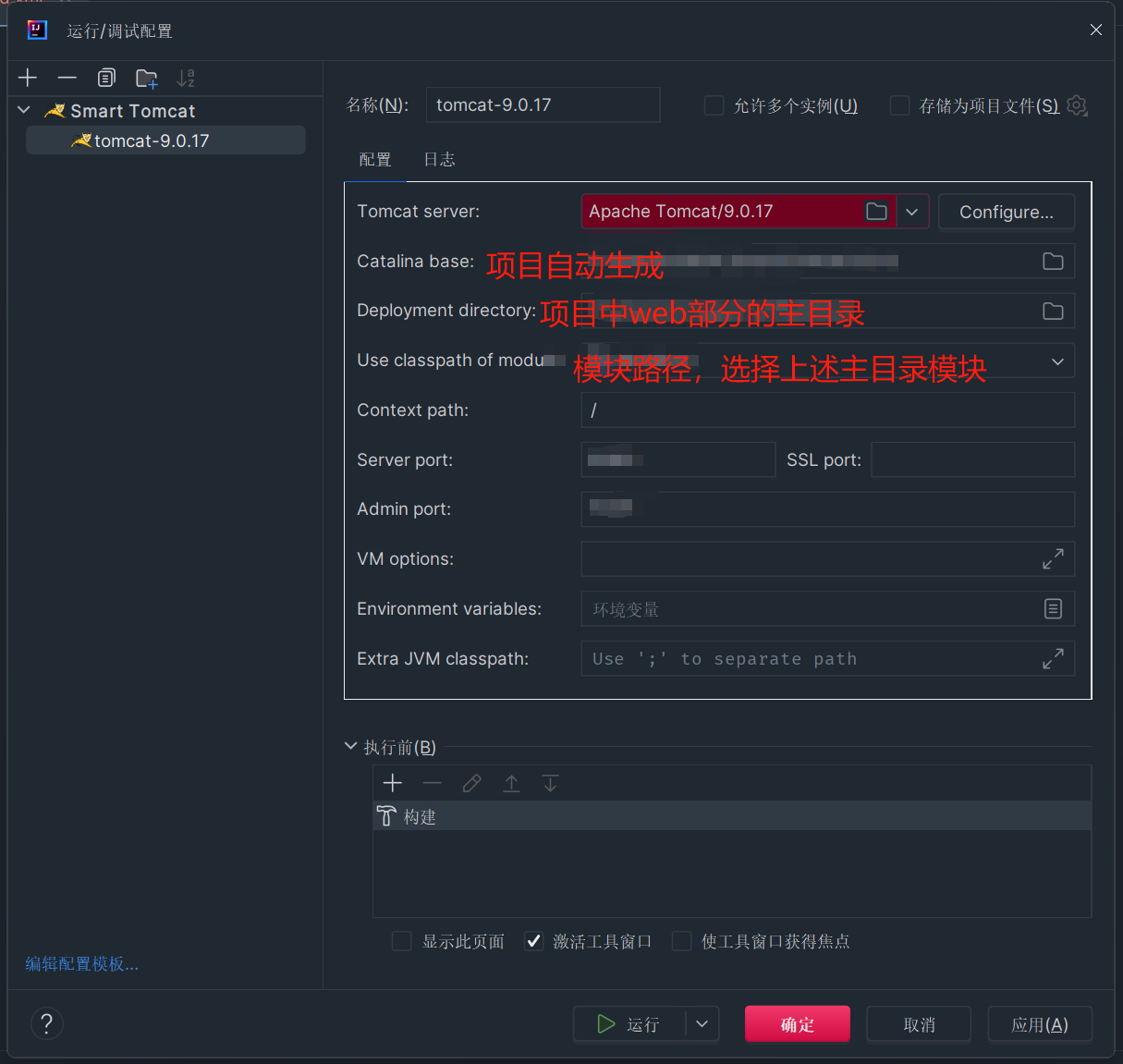The image size is (1123, 1064).
Task: Add a new run configuration
Action: pyautogui.click(x=28, y=78)
